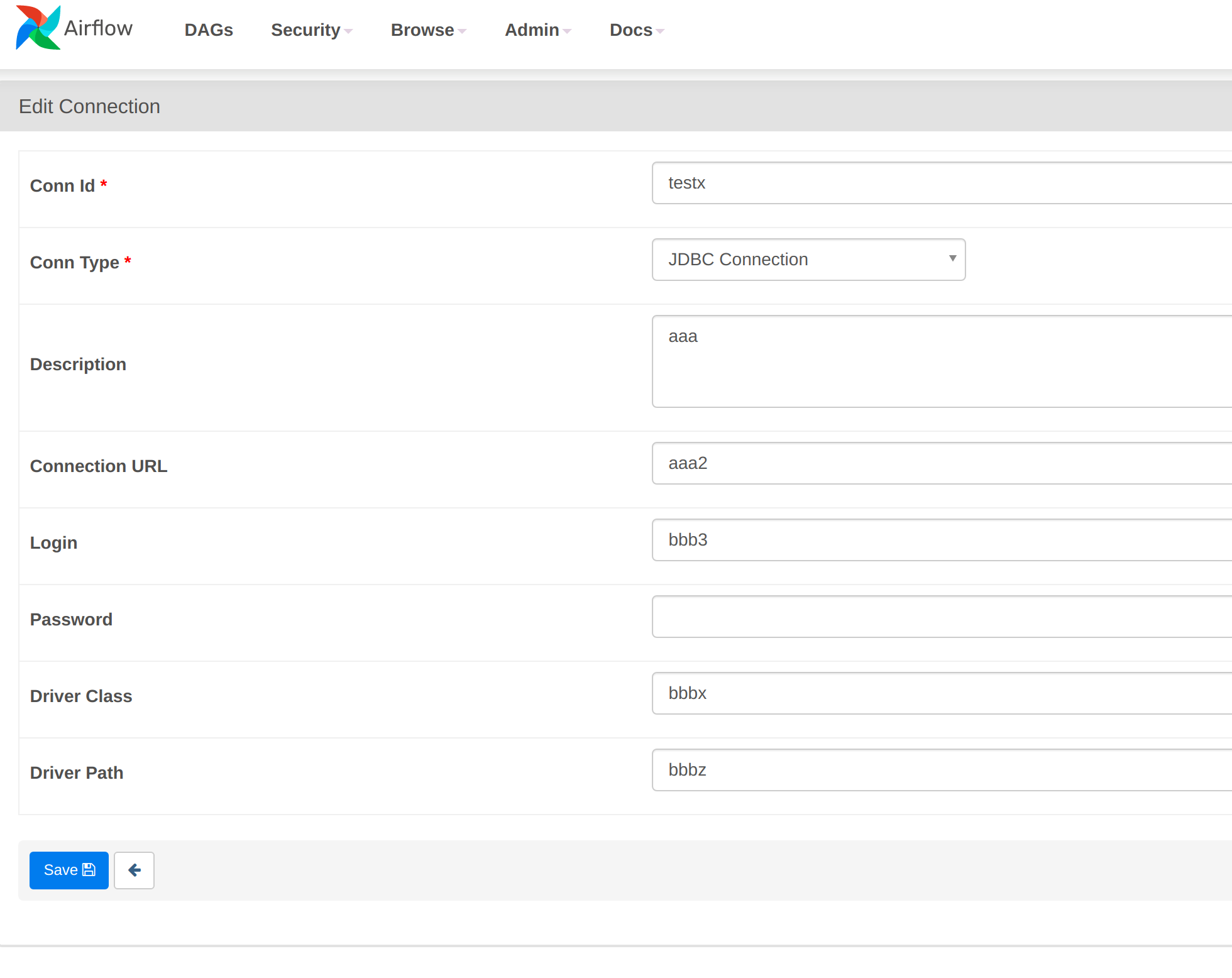This screenshot has height=978, width=1232.
Task: Click the Save button
Action: pos(69,870)
